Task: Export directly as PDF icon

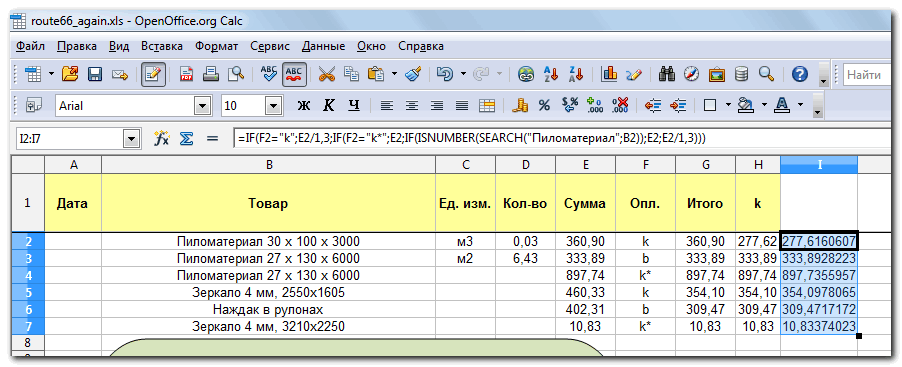Action: [x=187, y=74]
